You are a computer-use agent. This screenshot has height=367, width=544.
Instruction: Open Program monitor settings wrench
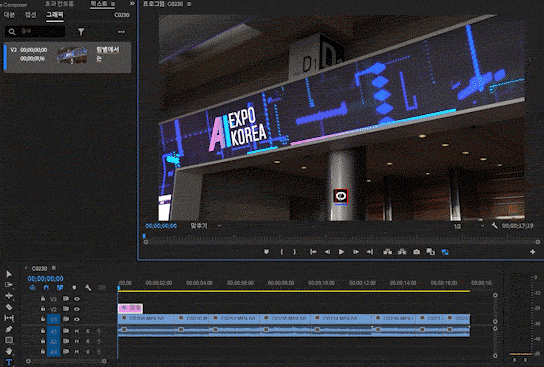click(x=494, y=226)
